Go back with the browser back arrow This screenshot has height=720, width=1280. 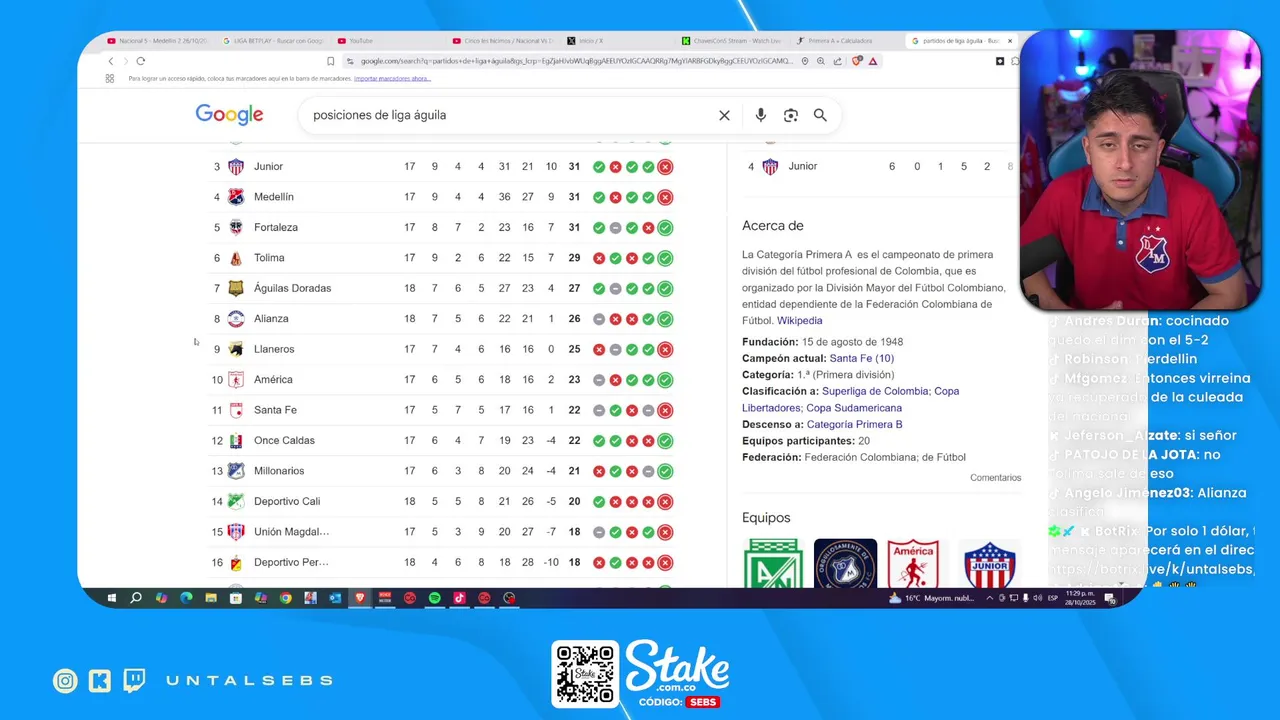(111, 61)
